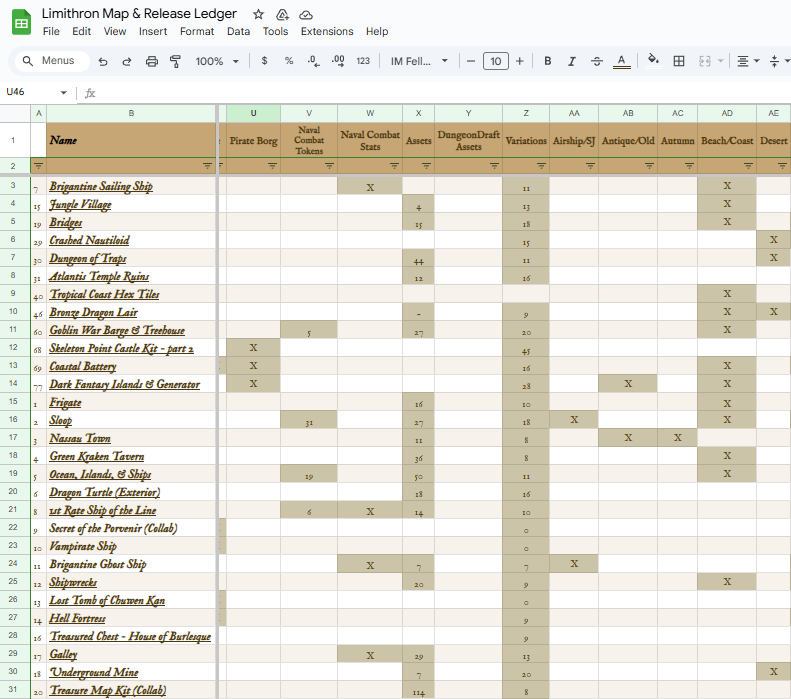The image size is (791, 699).
Task: Click the move to Drive folder icon
Action: click(x=282, y=14)
